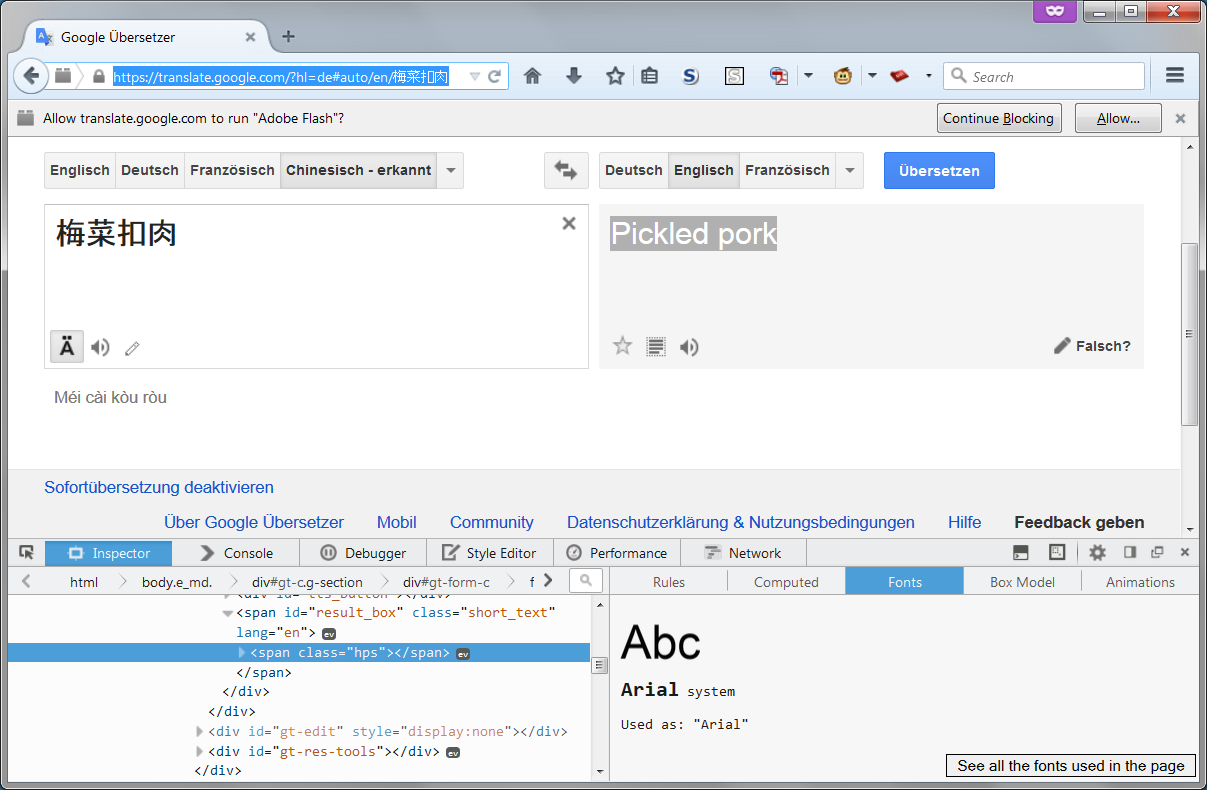1207x790 pixels.
Task: Click the element picker icon in devtools
Action: pyautogui.click(x=27, y=553)
